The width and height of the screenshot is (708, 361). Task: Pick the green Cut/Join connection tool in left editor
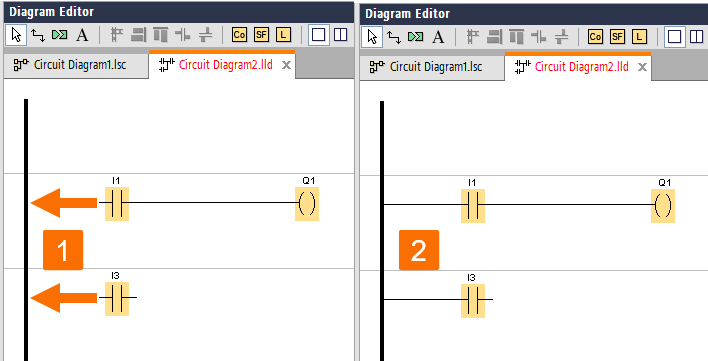[x=59, y=35]
